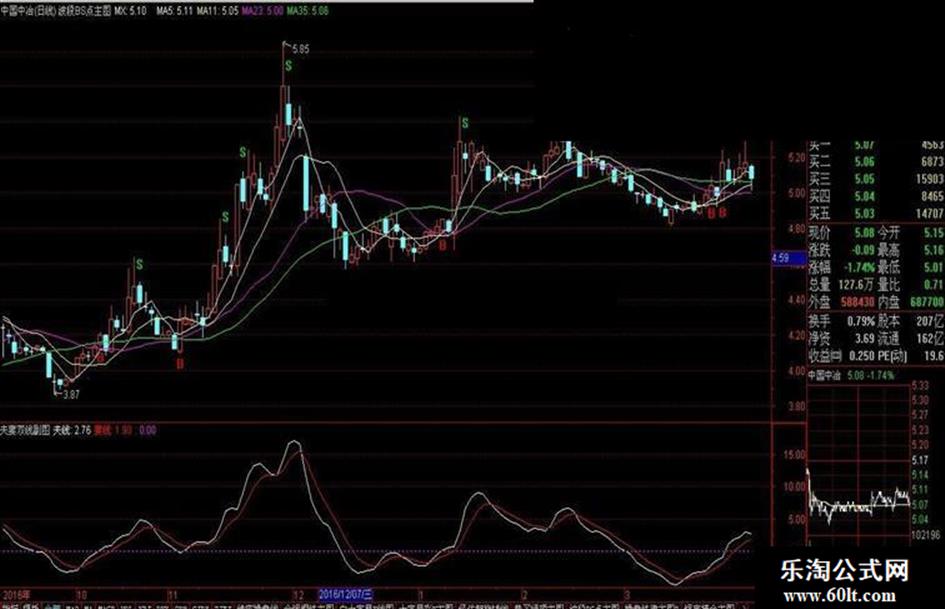Select the 买二 bid row at 5.06
The width and height of the screenshot is (945, 609).
coord(876,162)
